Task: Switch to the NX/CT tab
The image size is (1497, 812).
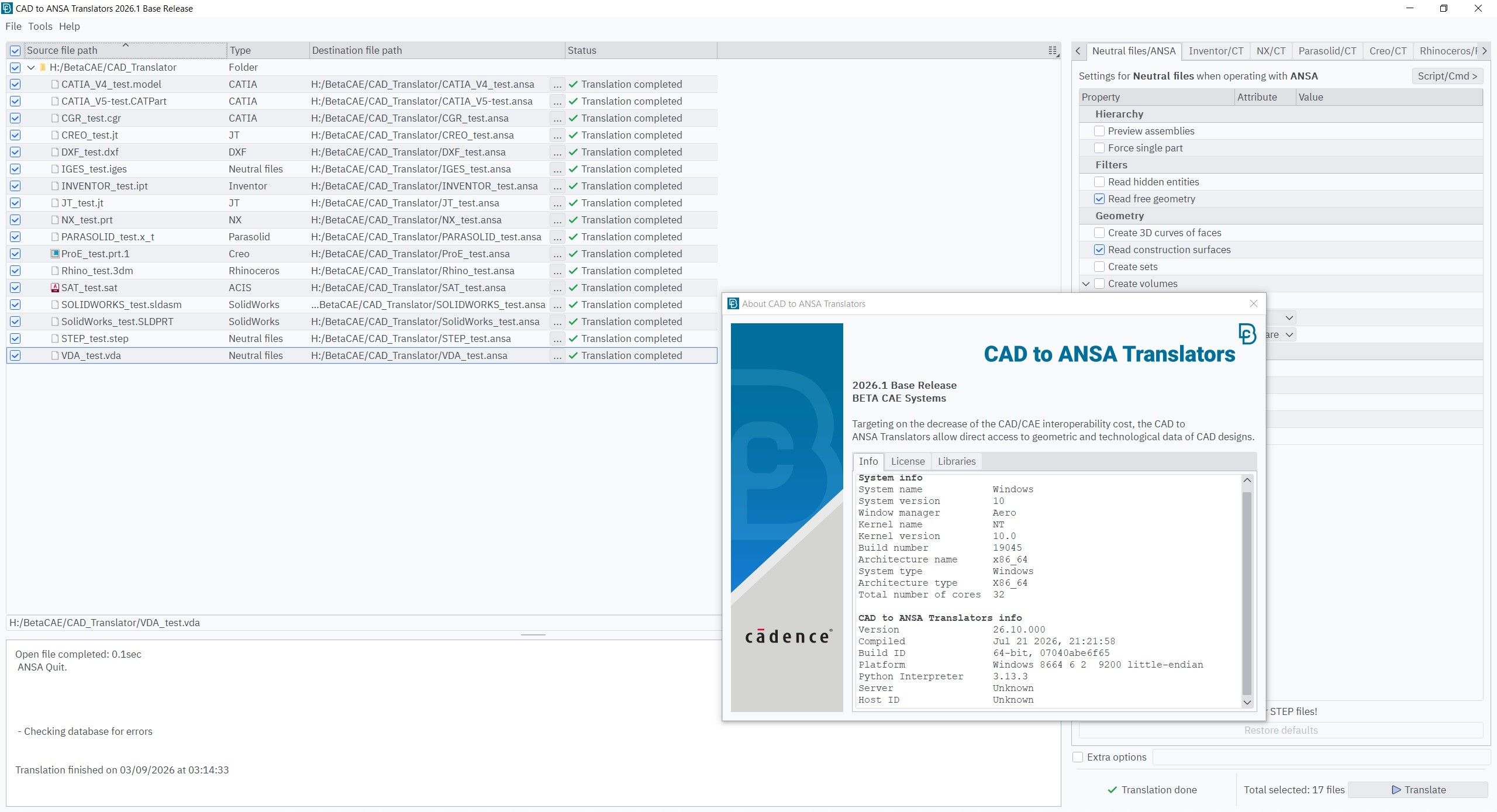Action: [1271, 51]
